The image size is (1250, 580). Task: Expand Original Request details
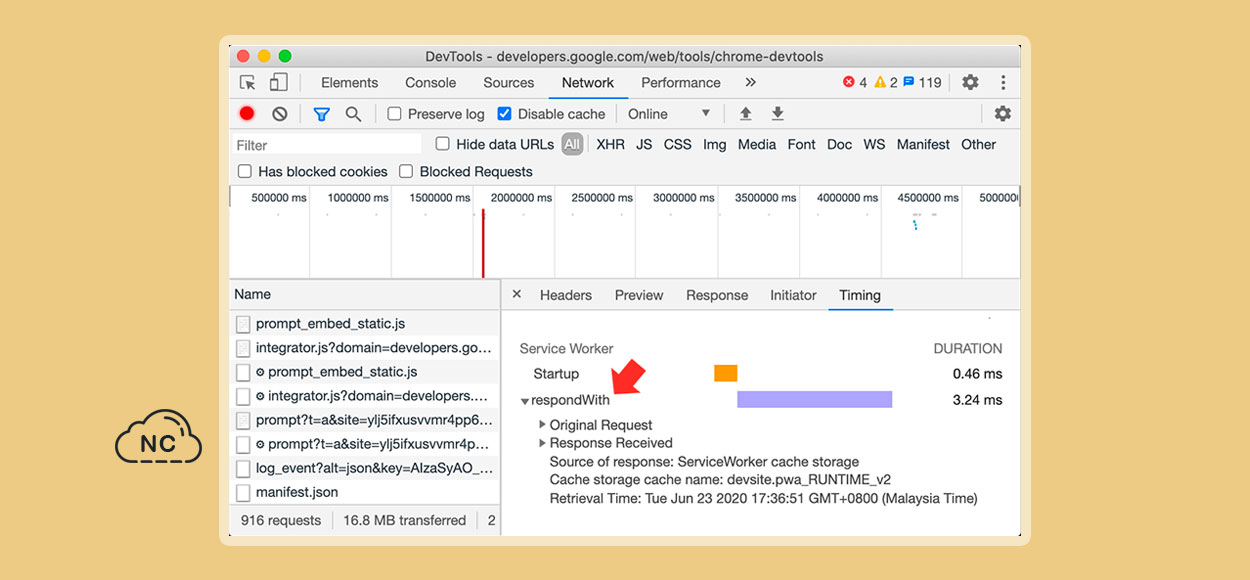[543, 425]
